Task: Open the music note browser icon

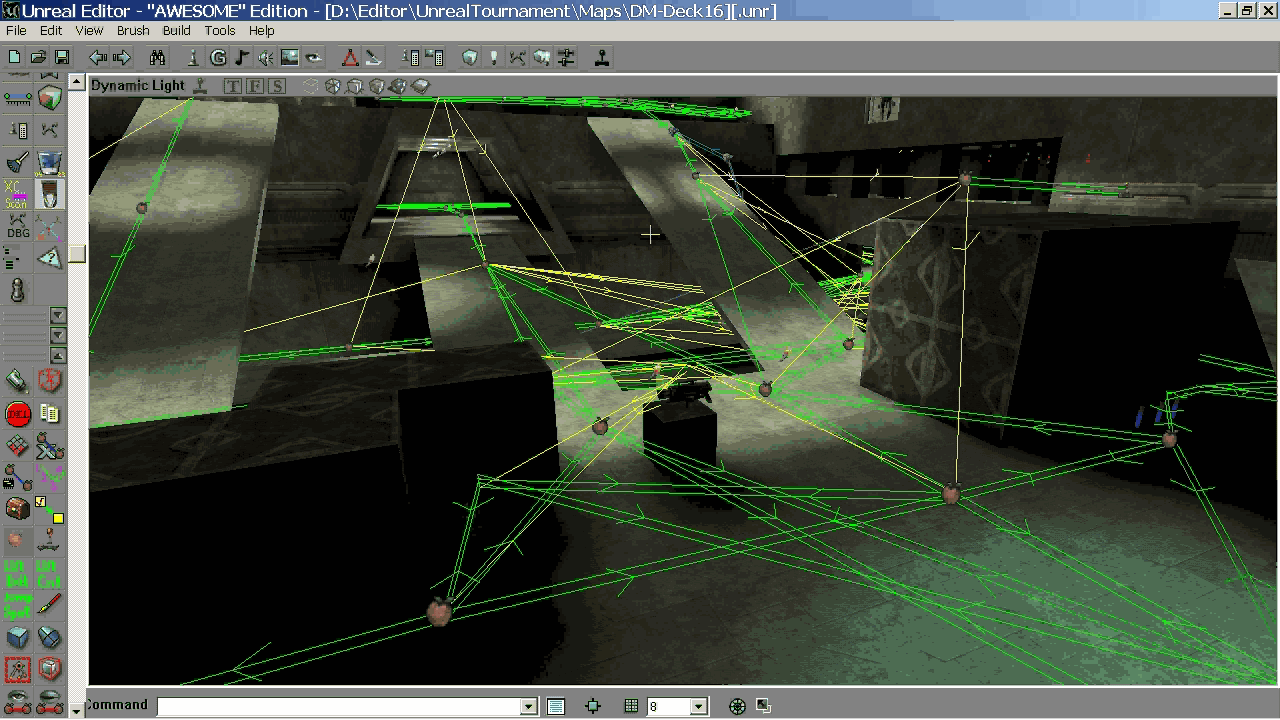Action: [x=242, y=58]
